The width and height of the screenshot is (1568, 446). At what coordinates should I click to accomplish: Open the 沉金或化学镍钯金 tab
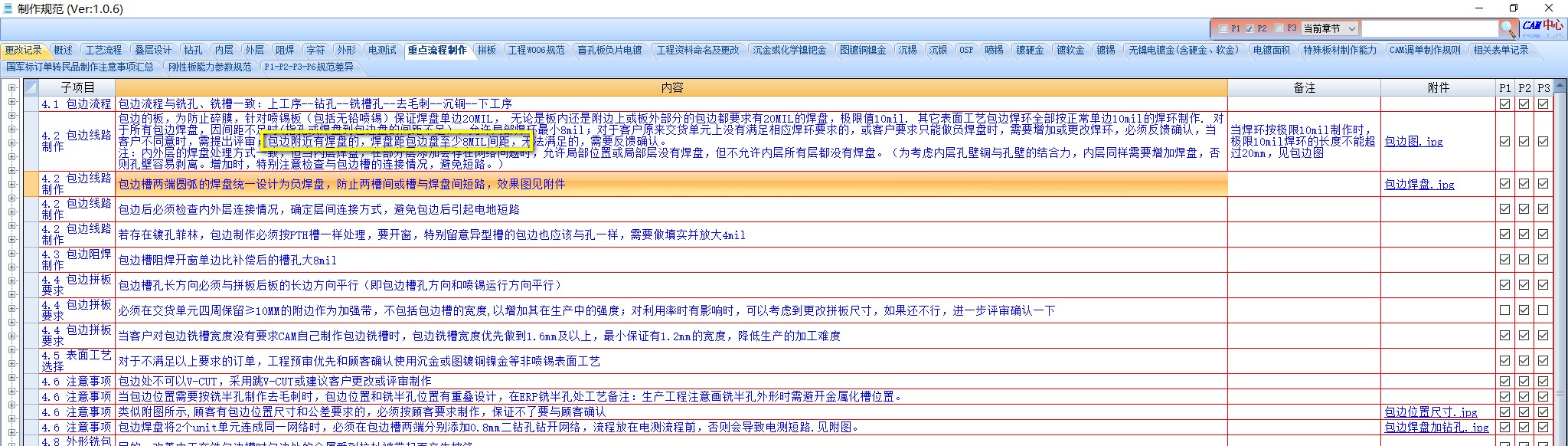coord(789,50)
